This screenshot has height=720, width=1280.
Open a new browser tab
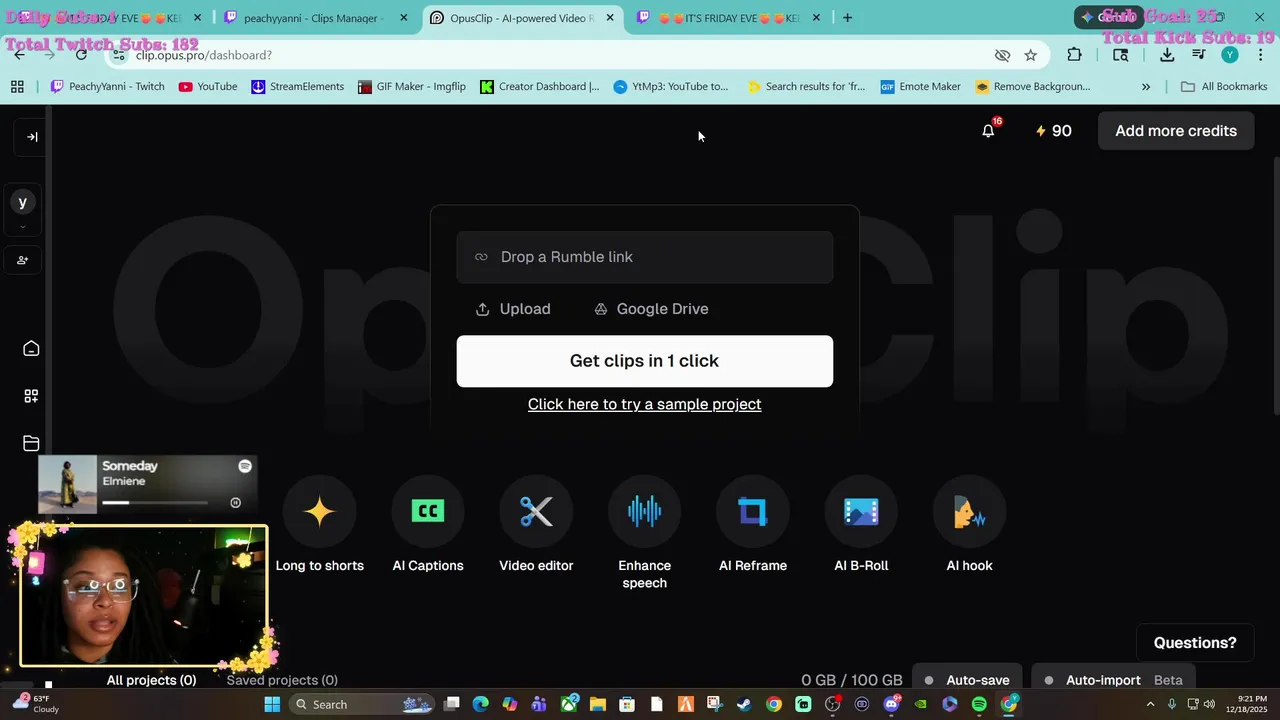[x=847, y=18]
